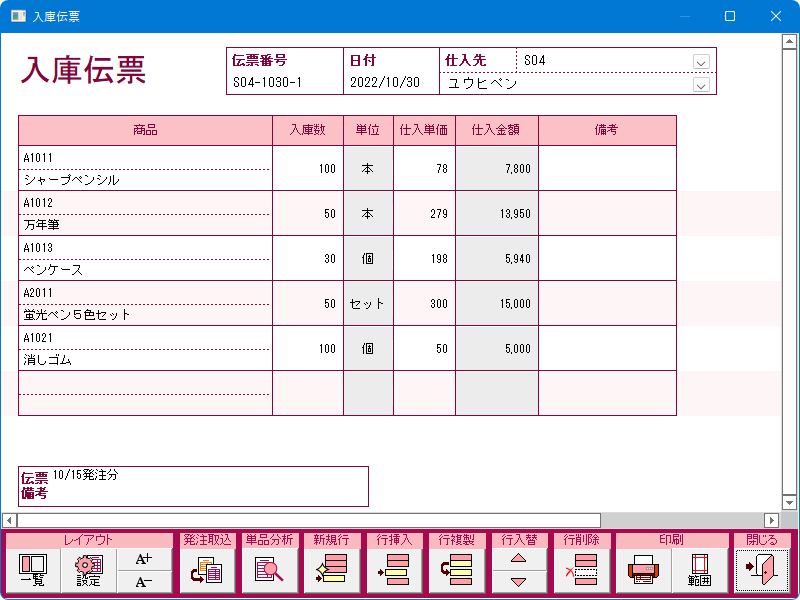Set print range with 範囲 icon
Image resolution: width=800 pixels, height=600 pixels.
pyautogui.click(x=700, y=570)
